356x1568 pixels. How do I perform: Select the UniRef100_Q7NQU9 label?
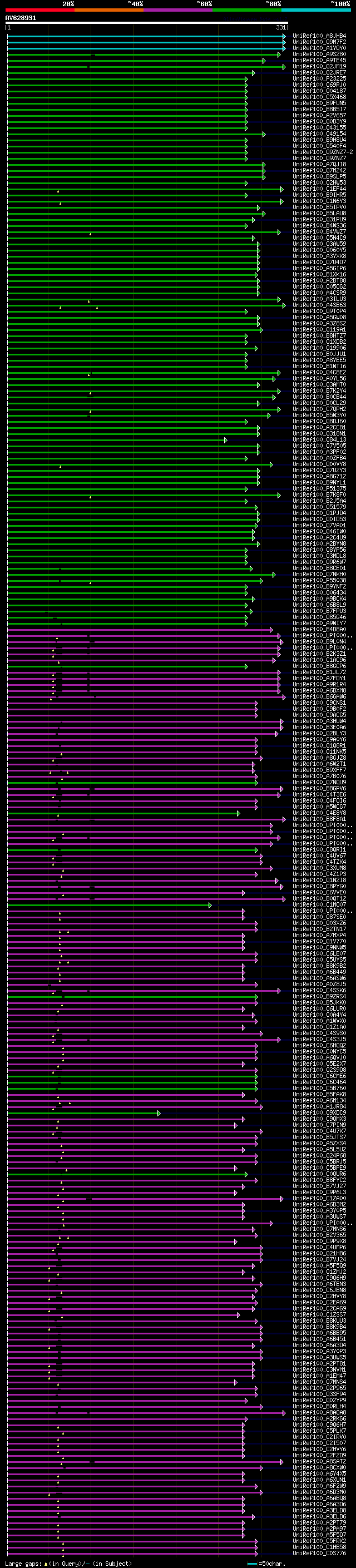click(x=319, y=782)
